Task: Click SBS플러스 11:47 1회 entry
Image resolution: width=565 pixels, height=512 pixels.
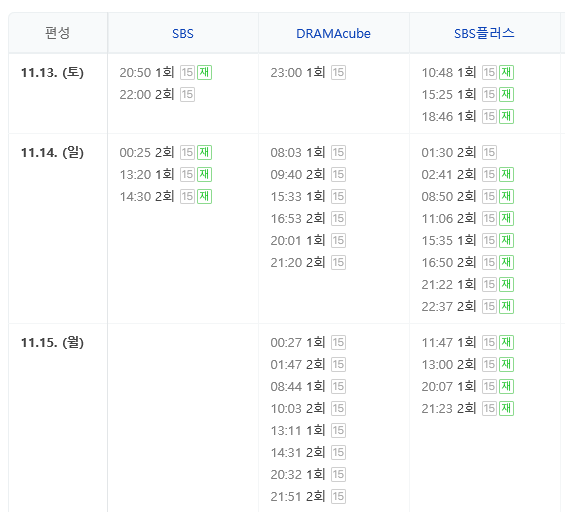Action: pyautogui.click(x=468, y=342)
